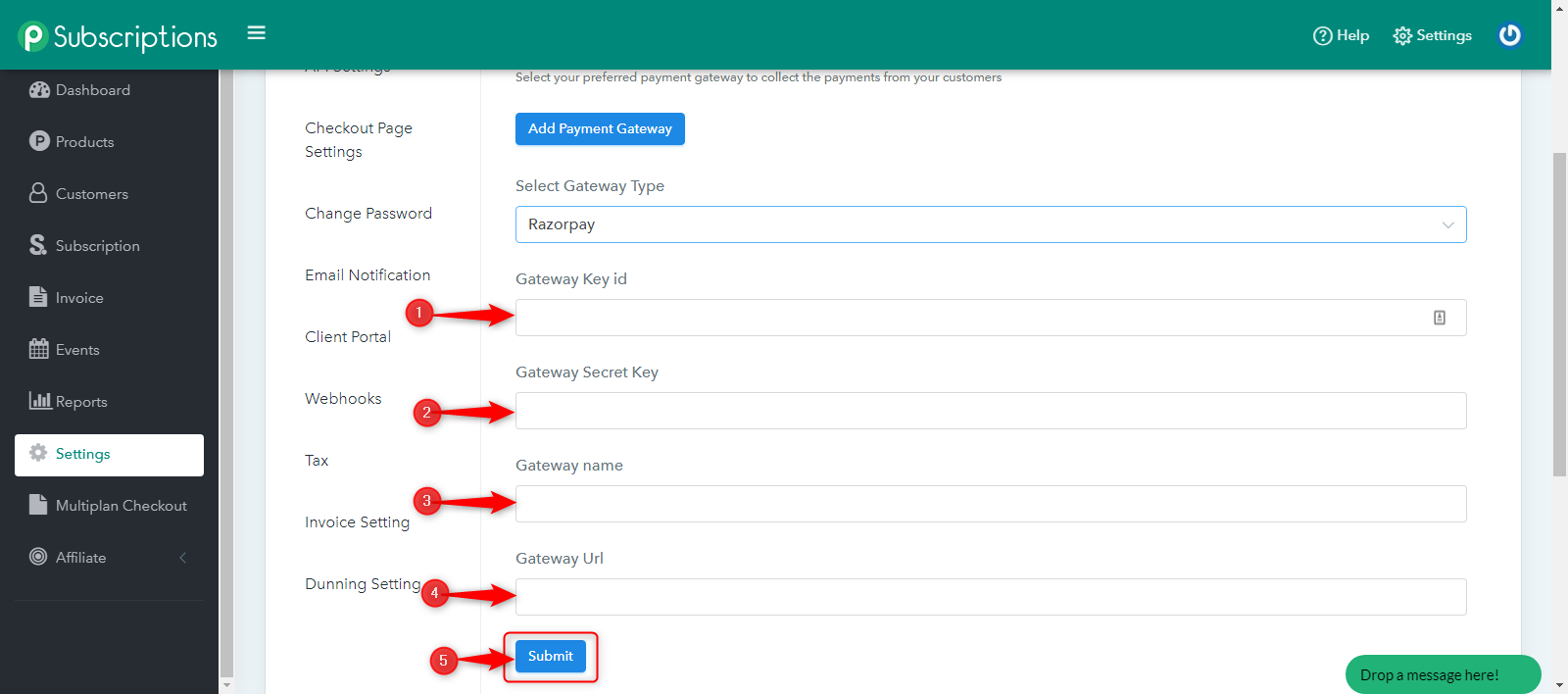
Task: Open Checkout Page Settings section
Action: click(x=359, y=140)
